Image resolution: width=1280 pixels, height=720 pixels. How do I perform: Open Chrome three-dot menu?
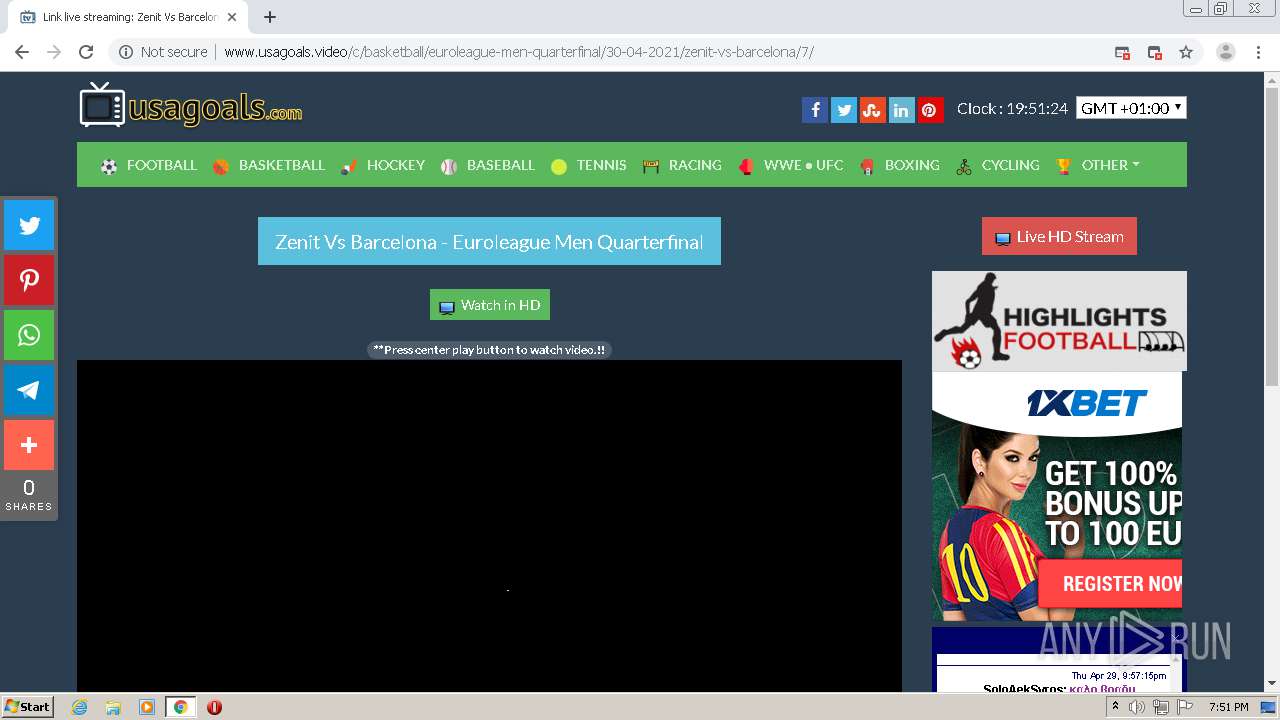[1258, 52]
